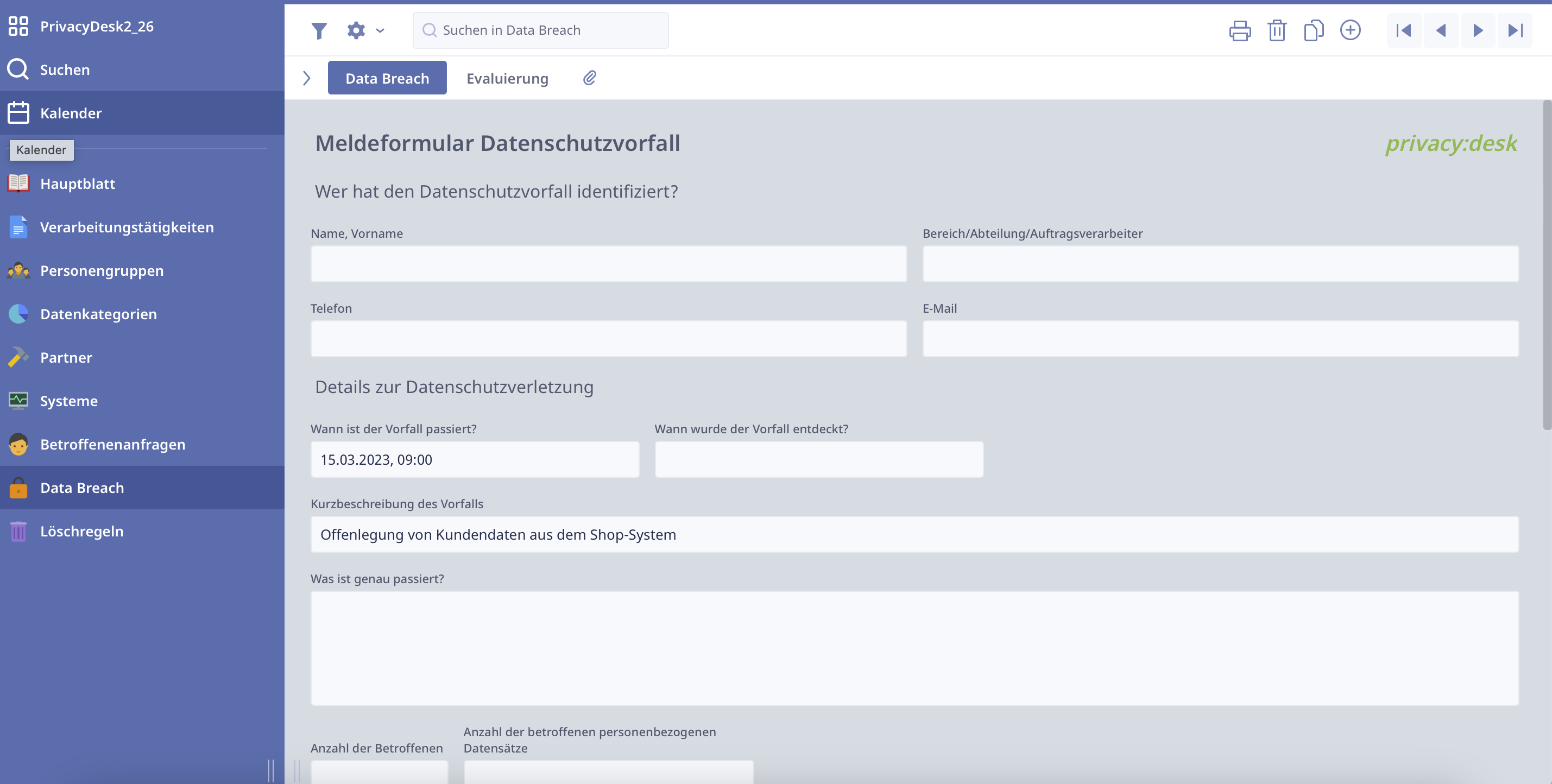Expand the side panel chevron
Image resolution: width=1552 pixels, height=784 pixels.
pos(307,78)
